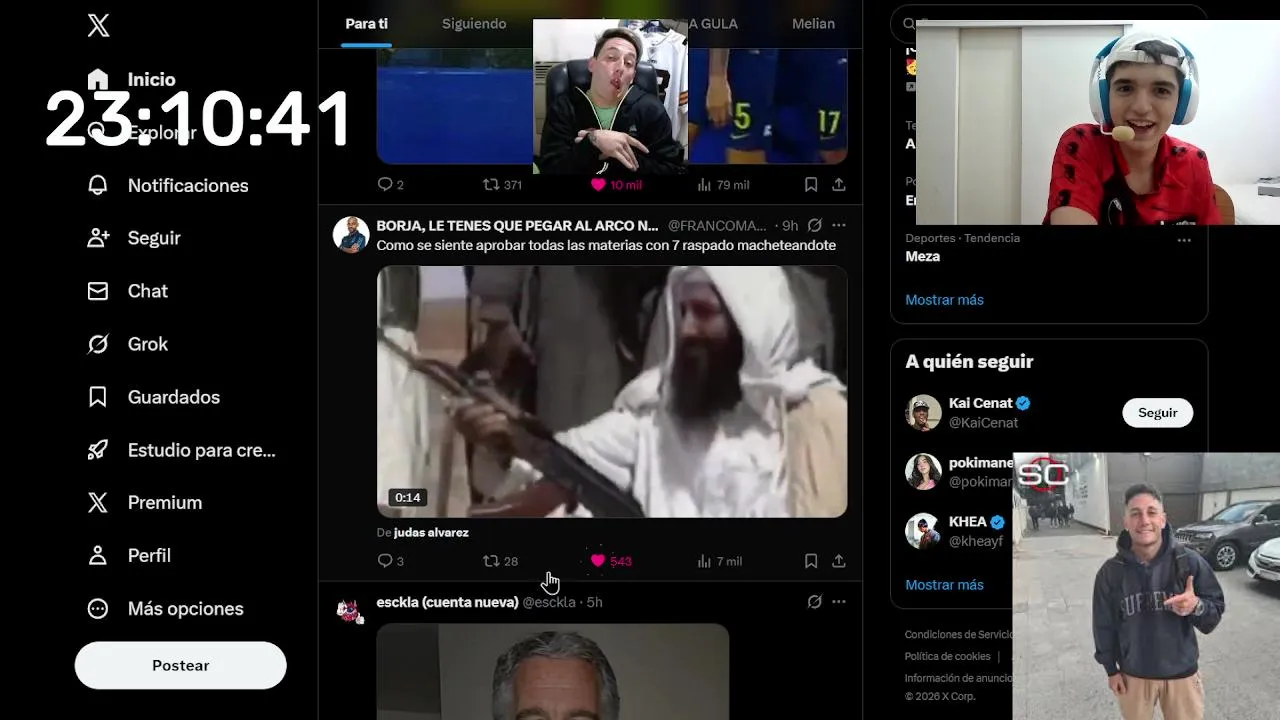
Task: Open Kai Cenat profile name
Action: pos(981,403)
